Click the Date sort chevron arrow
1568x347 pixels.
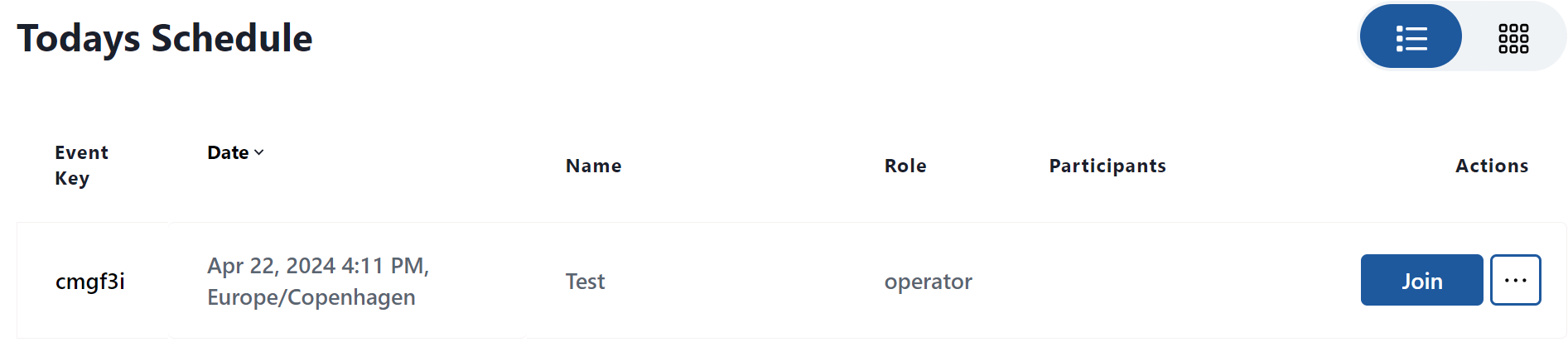258,152
